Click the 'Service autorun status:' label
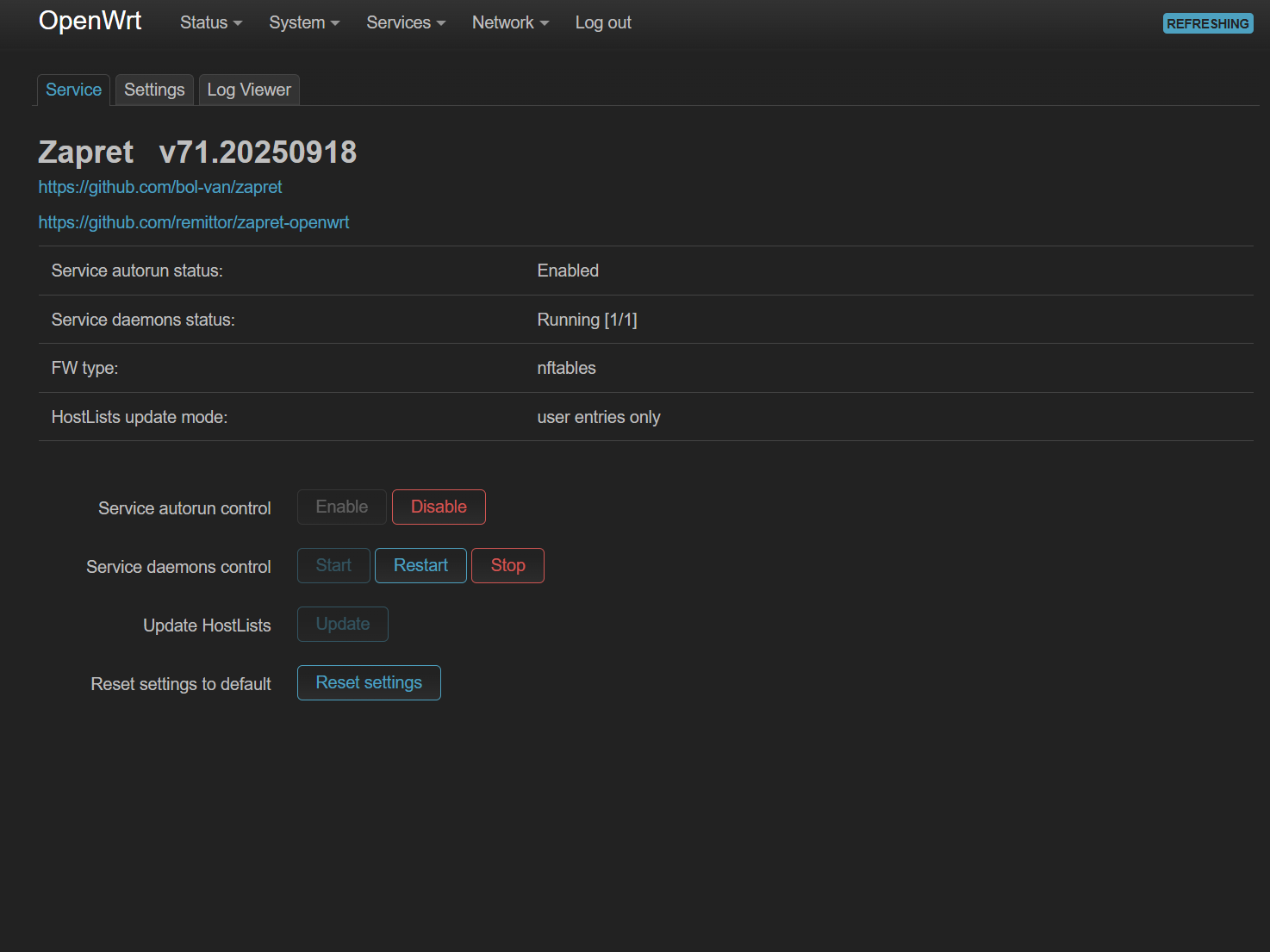The width and height of the screenshot is (1270, 952). coord(137,271)
